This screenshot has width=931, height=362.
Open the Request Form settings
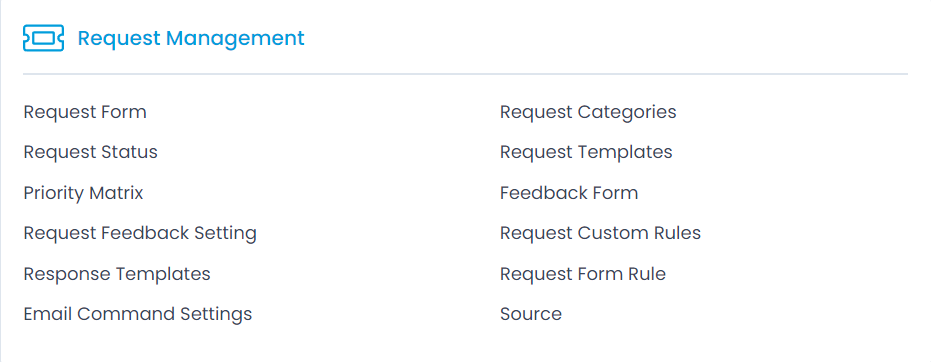[x=85, y=112]
